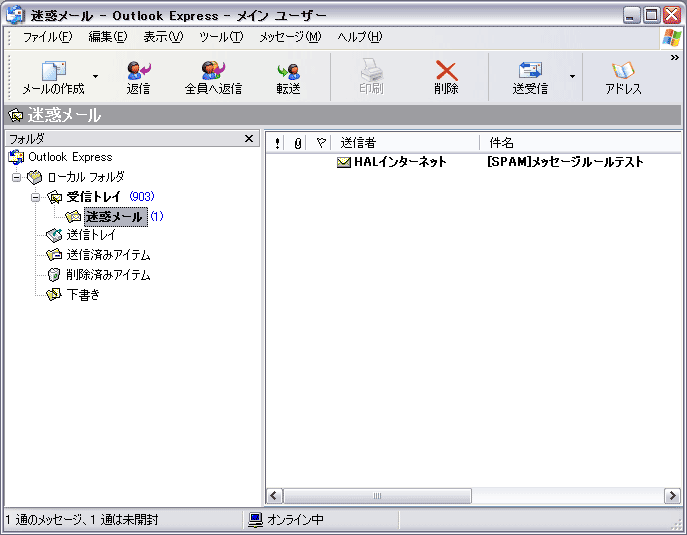Click the horizontal scrollbar left arrow
Screen dimensions: 687x535
[274, 496]
